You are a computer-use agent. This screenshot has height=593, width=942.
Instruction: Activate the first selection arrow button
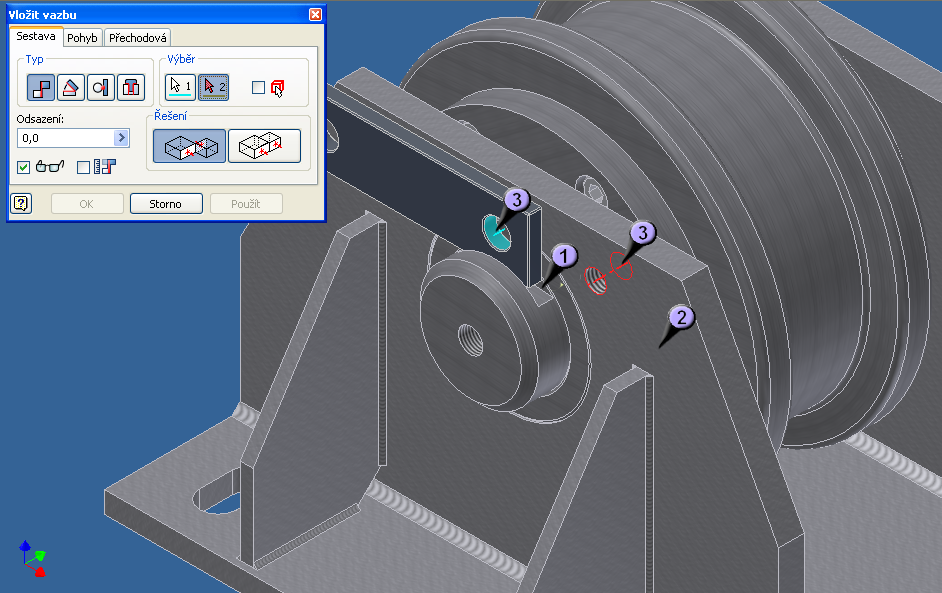click(x=180, y=88)
